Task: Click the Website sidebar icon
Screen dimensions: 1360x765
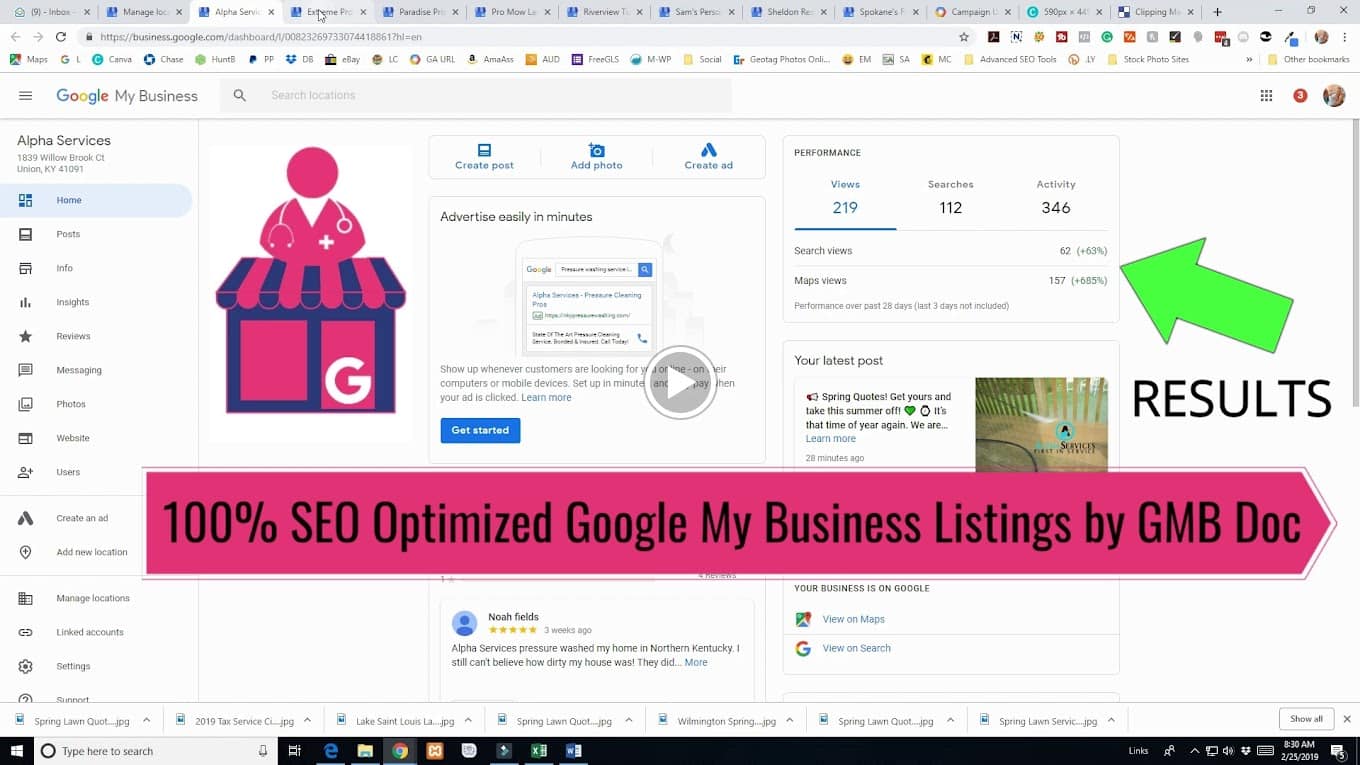Action: point(26,438)
